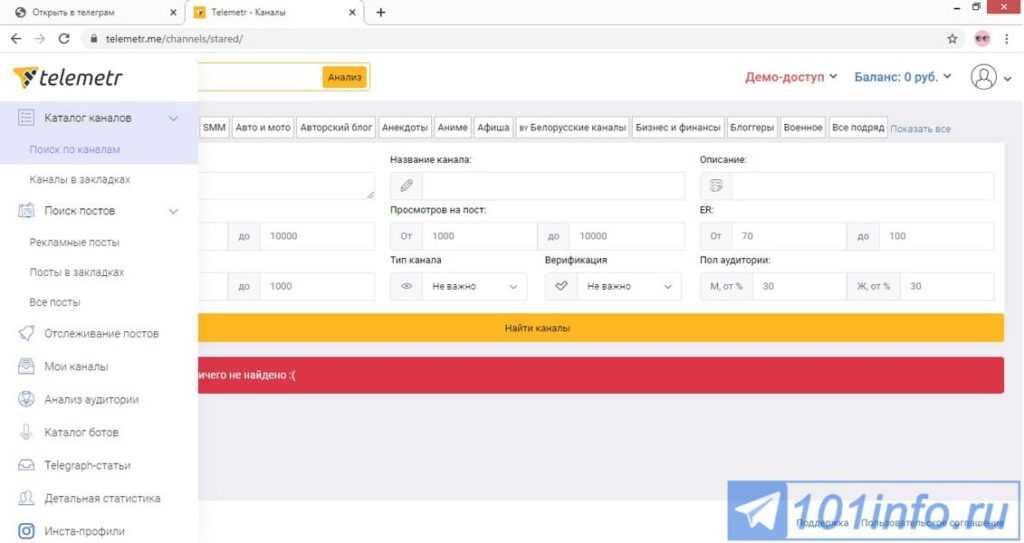Click the Instagram icon beside Инста-профили
This screenshot has height=543, width=1024.
coord(27,531)
